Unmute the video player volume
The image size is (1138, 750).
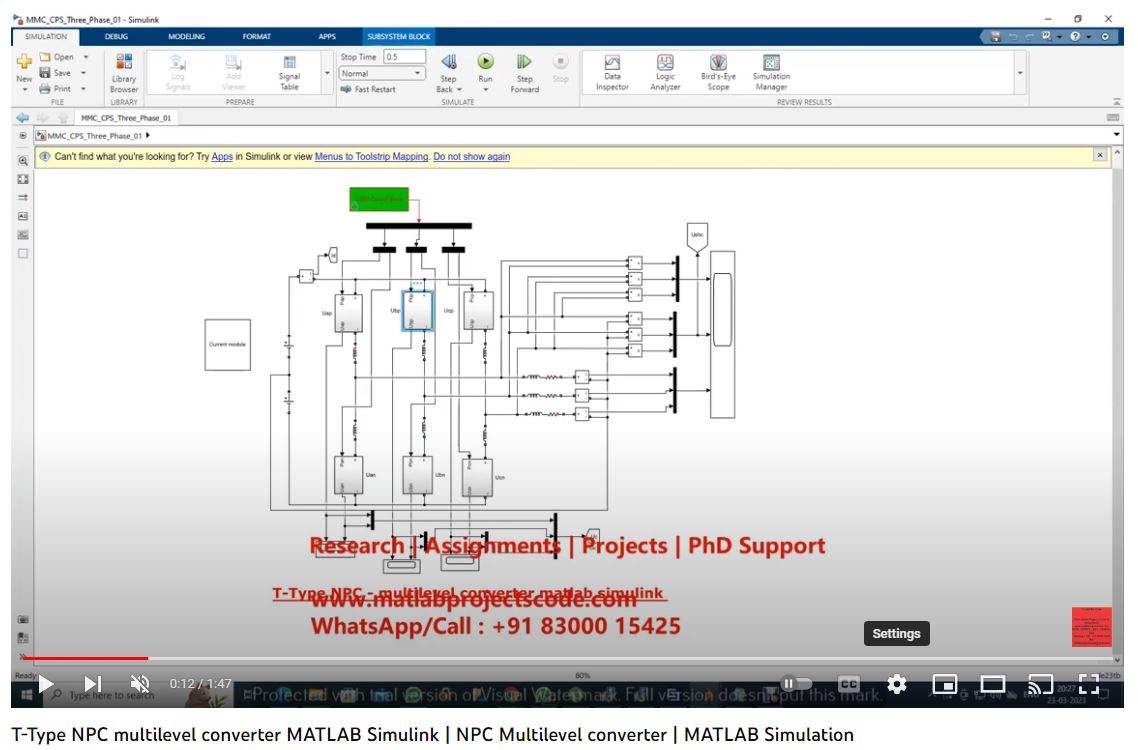tap(140, 684)
